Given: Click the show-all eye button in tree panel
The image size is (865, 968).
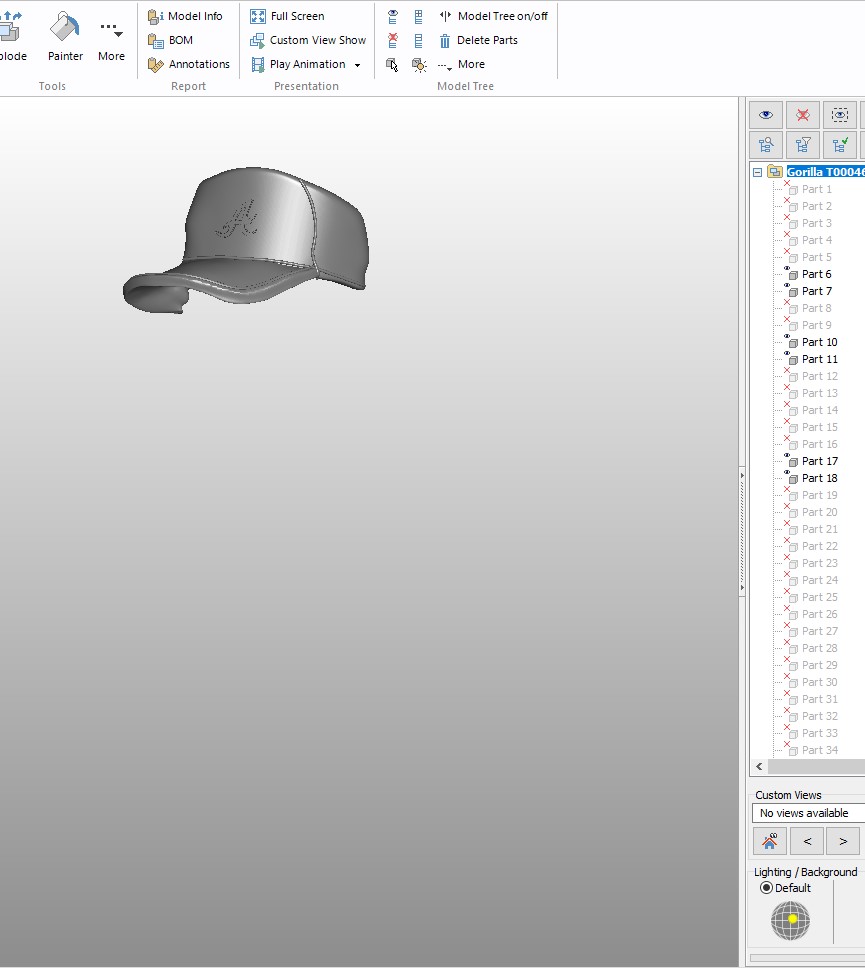Looking at the screenshot, I should 767,115.
